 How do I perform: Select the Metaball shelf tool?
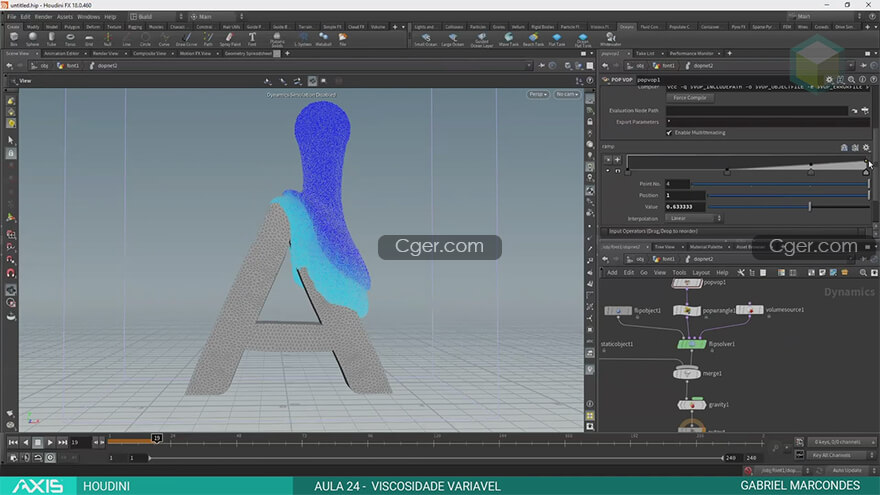pyautogui.click(x=323, y=39)
